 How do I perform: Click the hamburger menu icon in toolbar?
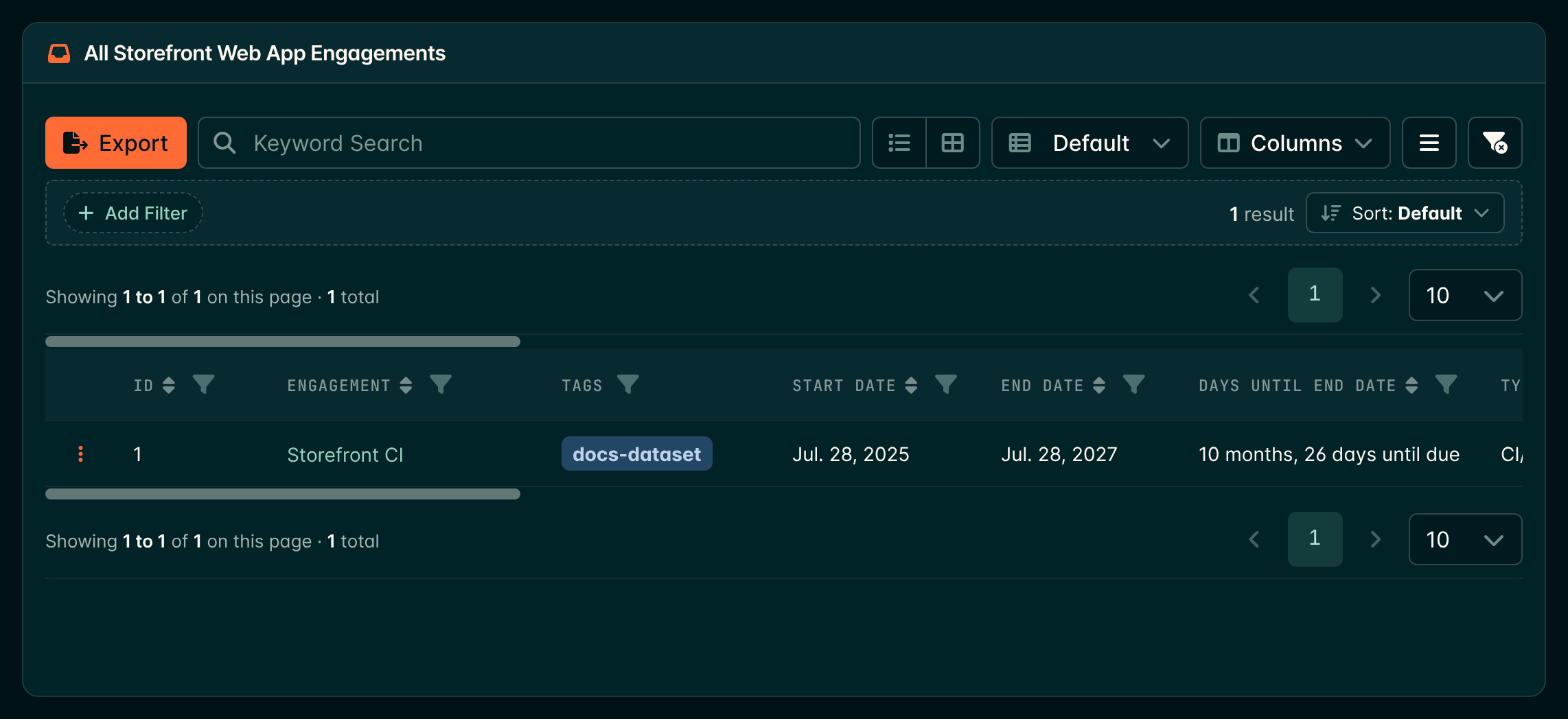[x=1429, y=143]
